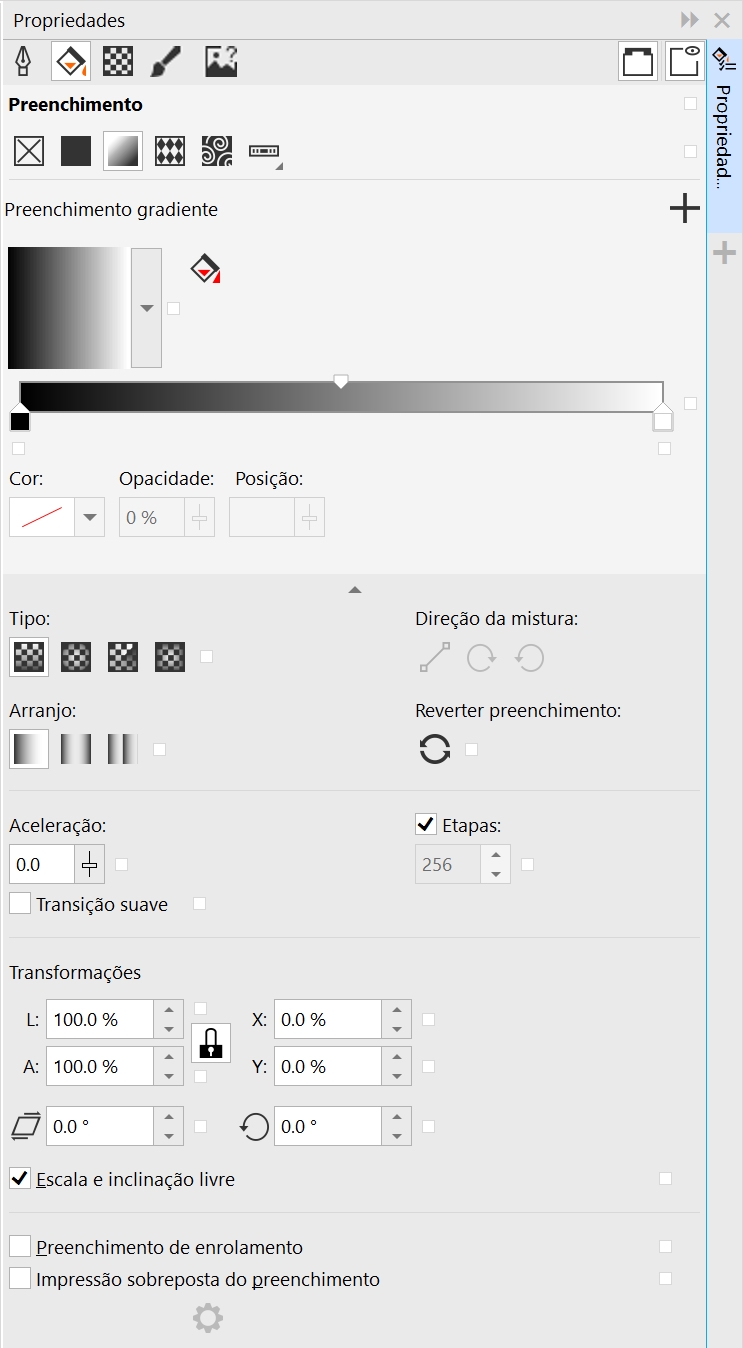Select the elliptical gradient type icon

coord(76,657)
